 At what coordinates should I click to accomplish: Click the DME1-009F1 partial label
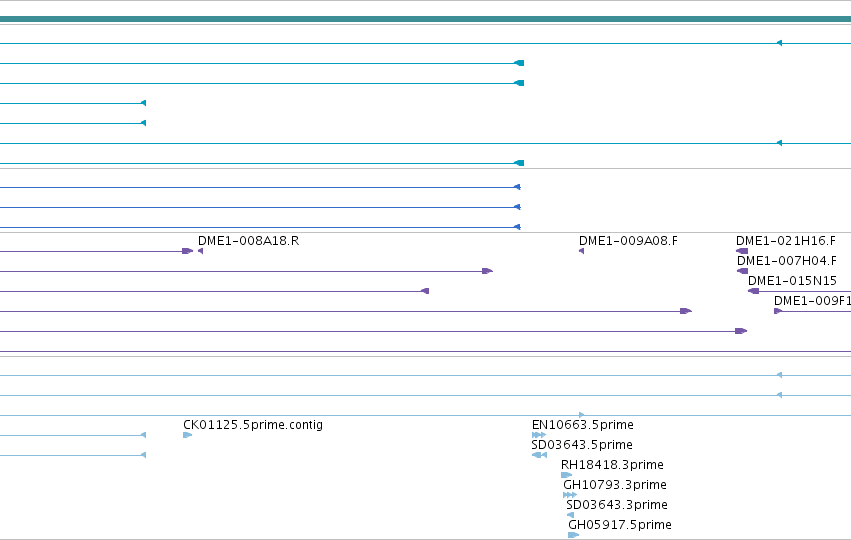(812, 301)
